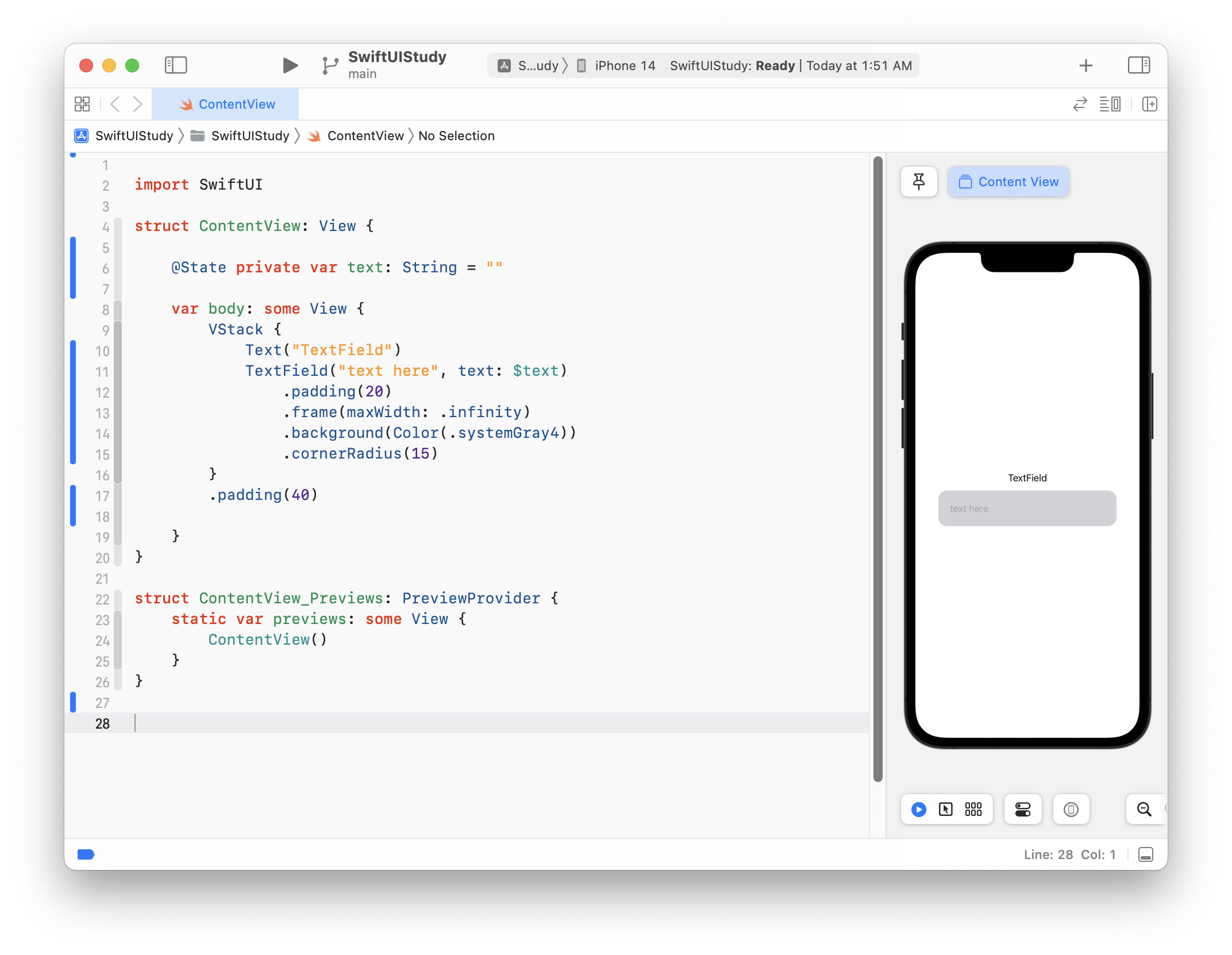
Task: Start live preview mode
Action: coord(918,810)
